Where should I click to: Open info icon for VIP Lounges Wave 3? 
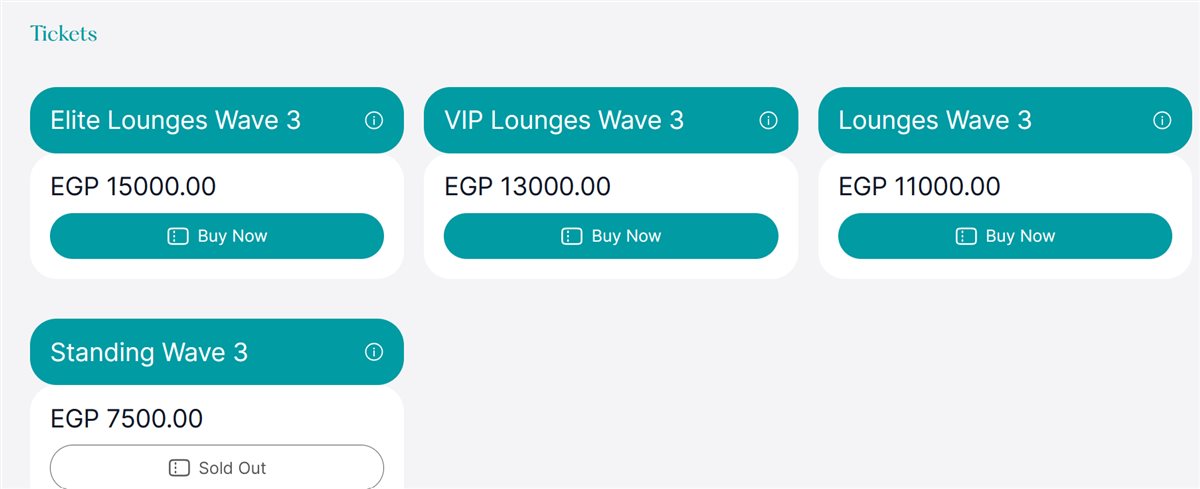768,121
